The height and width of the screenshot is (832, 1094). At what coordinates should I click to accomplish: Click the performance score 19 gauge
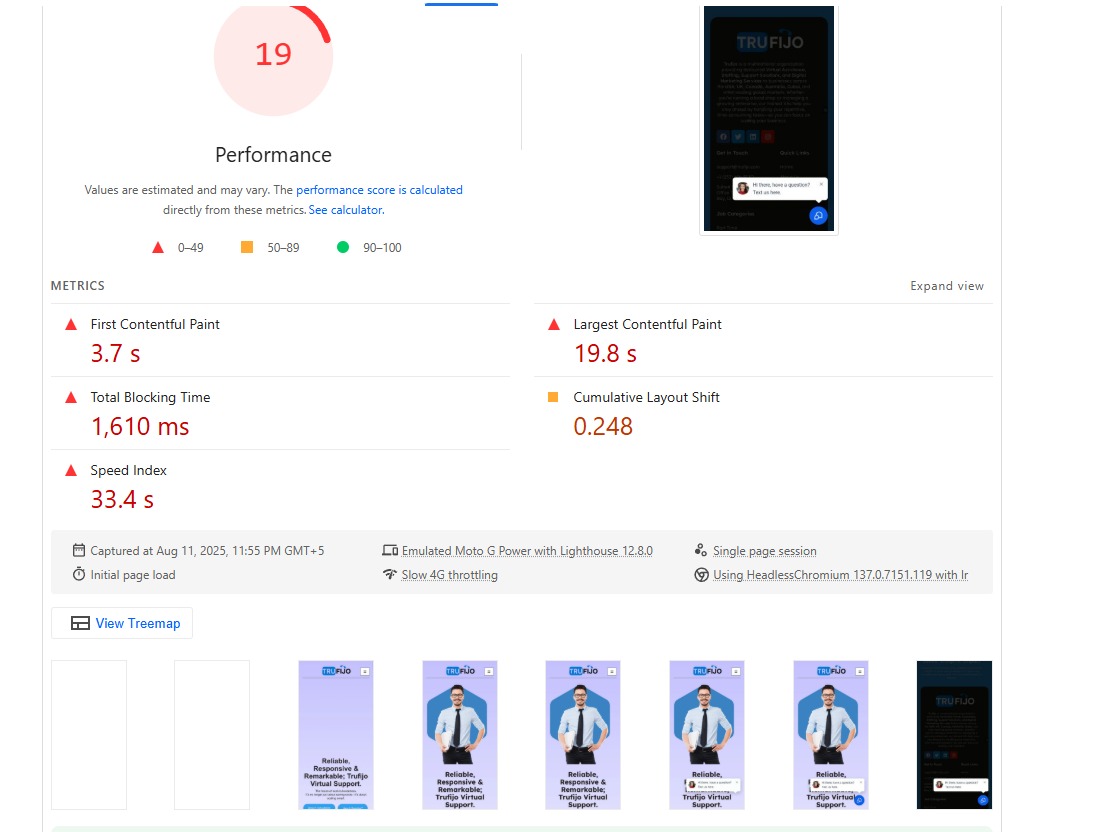[274, 57]
